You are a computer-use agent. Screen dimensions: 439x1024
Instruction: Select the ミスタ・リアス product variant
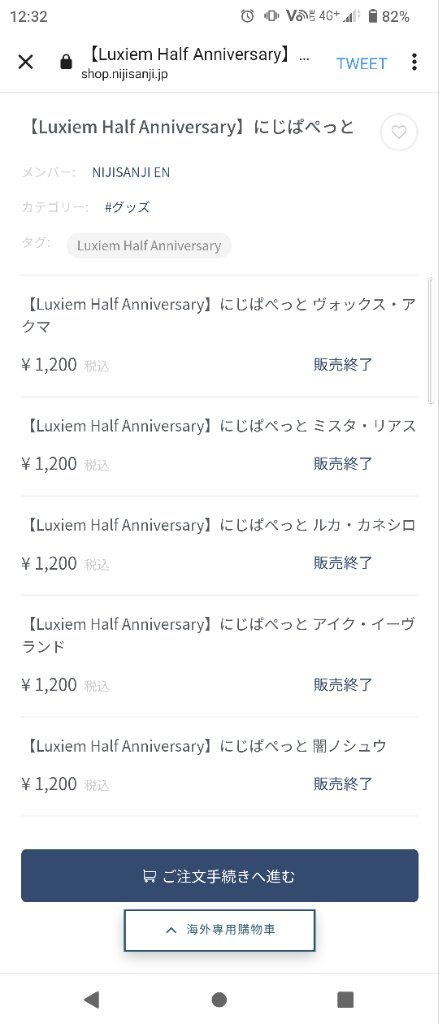(220, 446)
